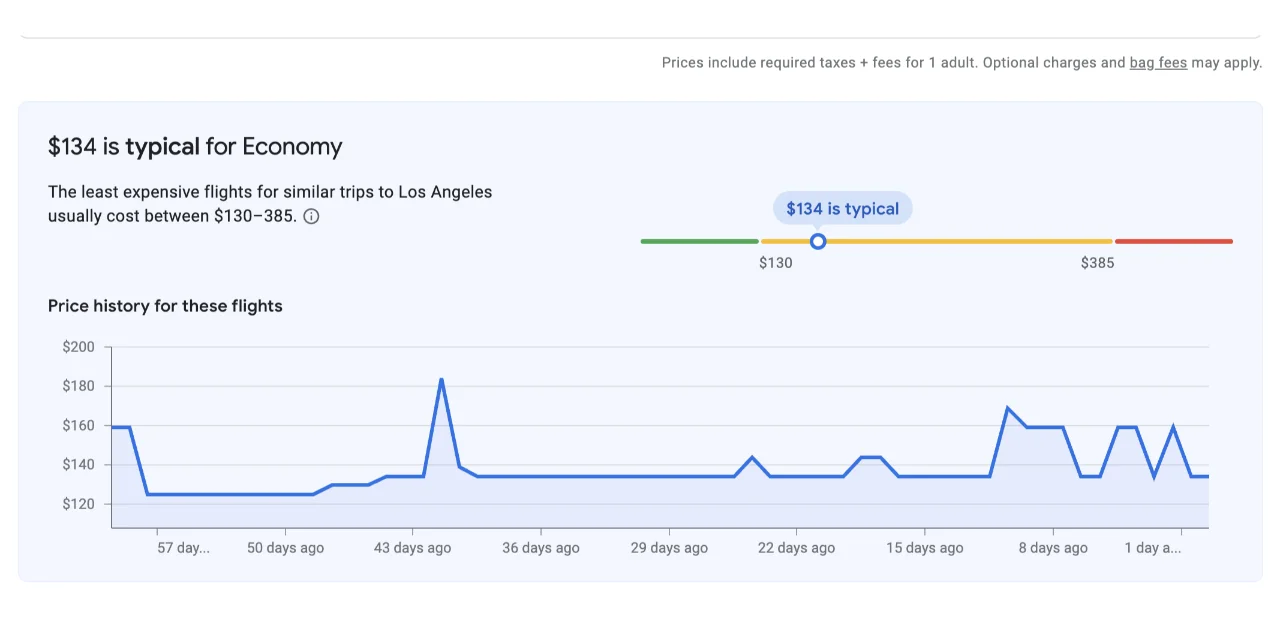Click the circular $134 marker on the price bar

pos(818,241)
